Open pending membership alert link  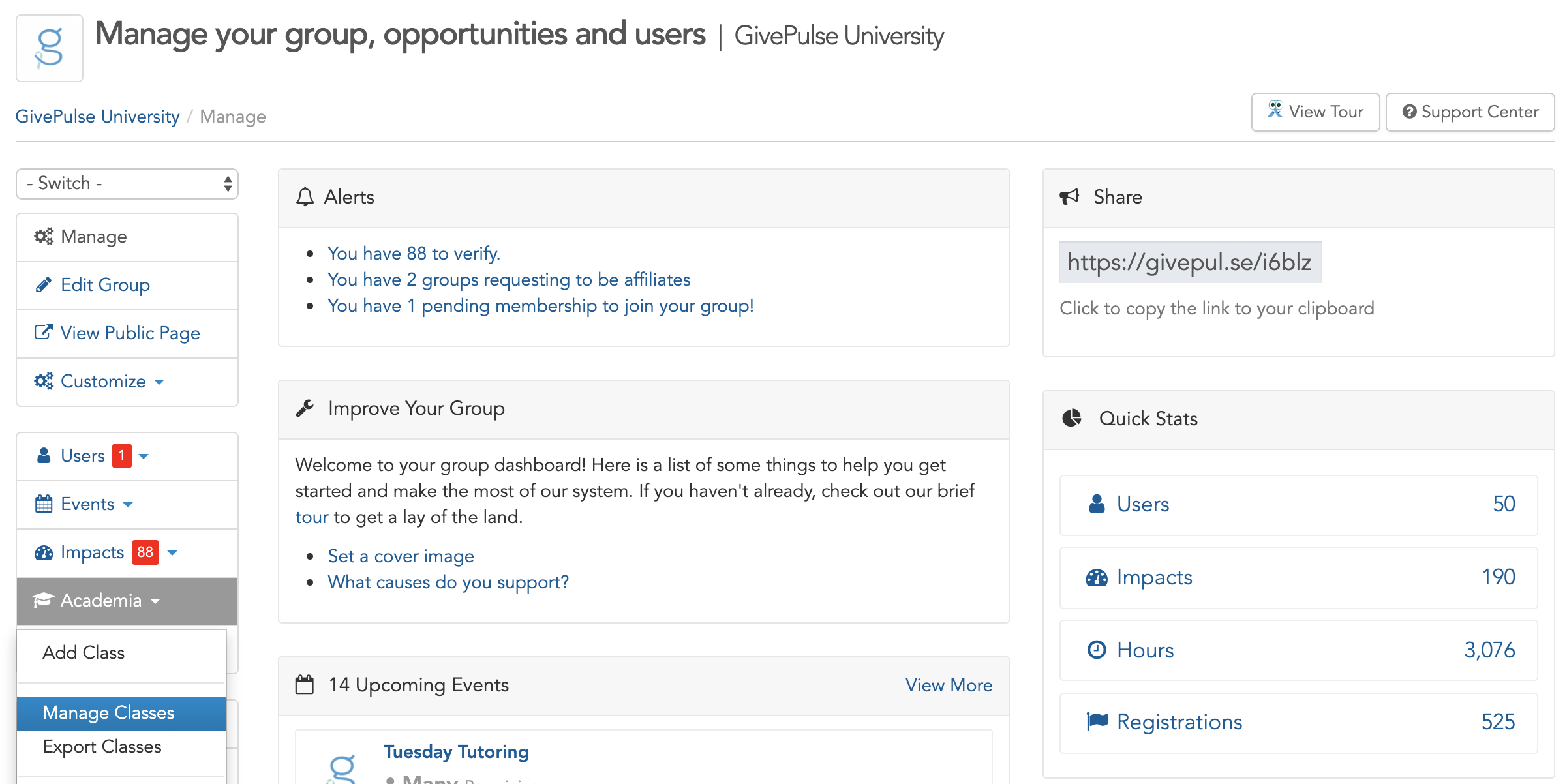click(541, 305)
